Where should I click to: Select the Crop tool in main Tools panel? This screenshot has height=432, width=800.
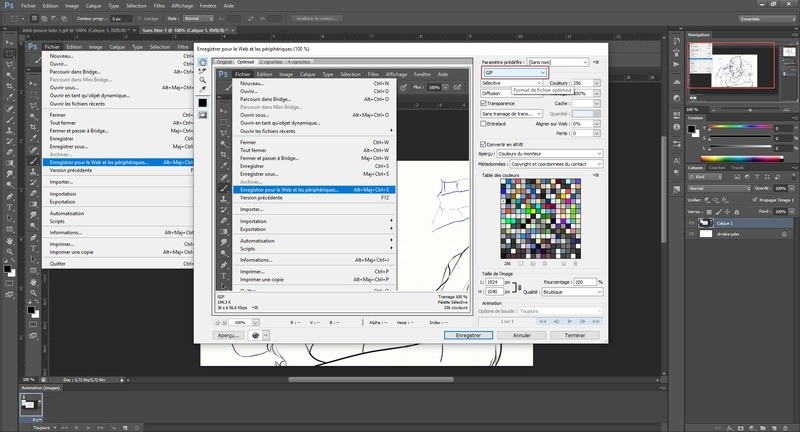(x=9, y=86)
